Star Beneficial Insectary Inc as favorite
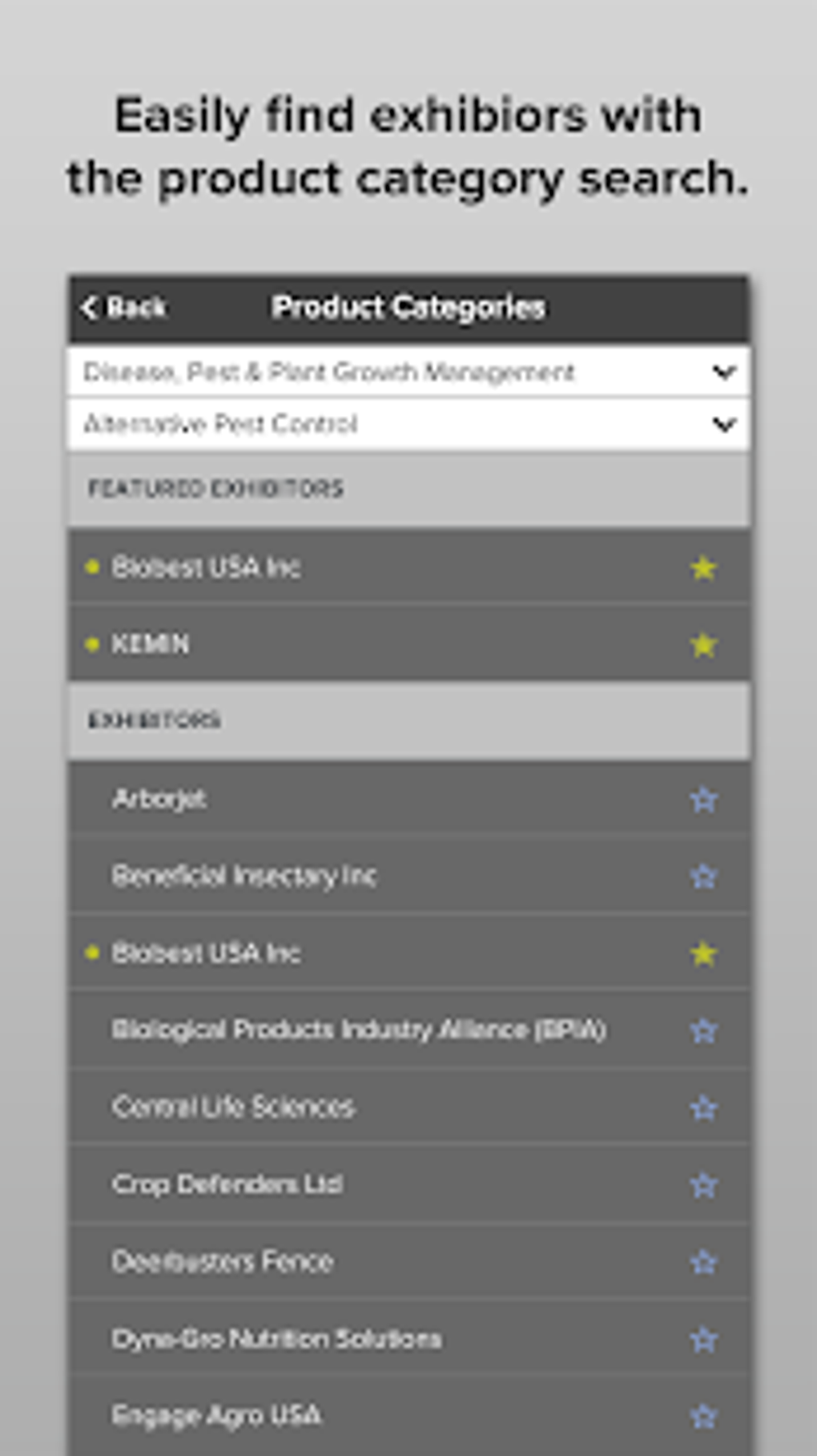The image size is (817, 1456). coord(702,877)
